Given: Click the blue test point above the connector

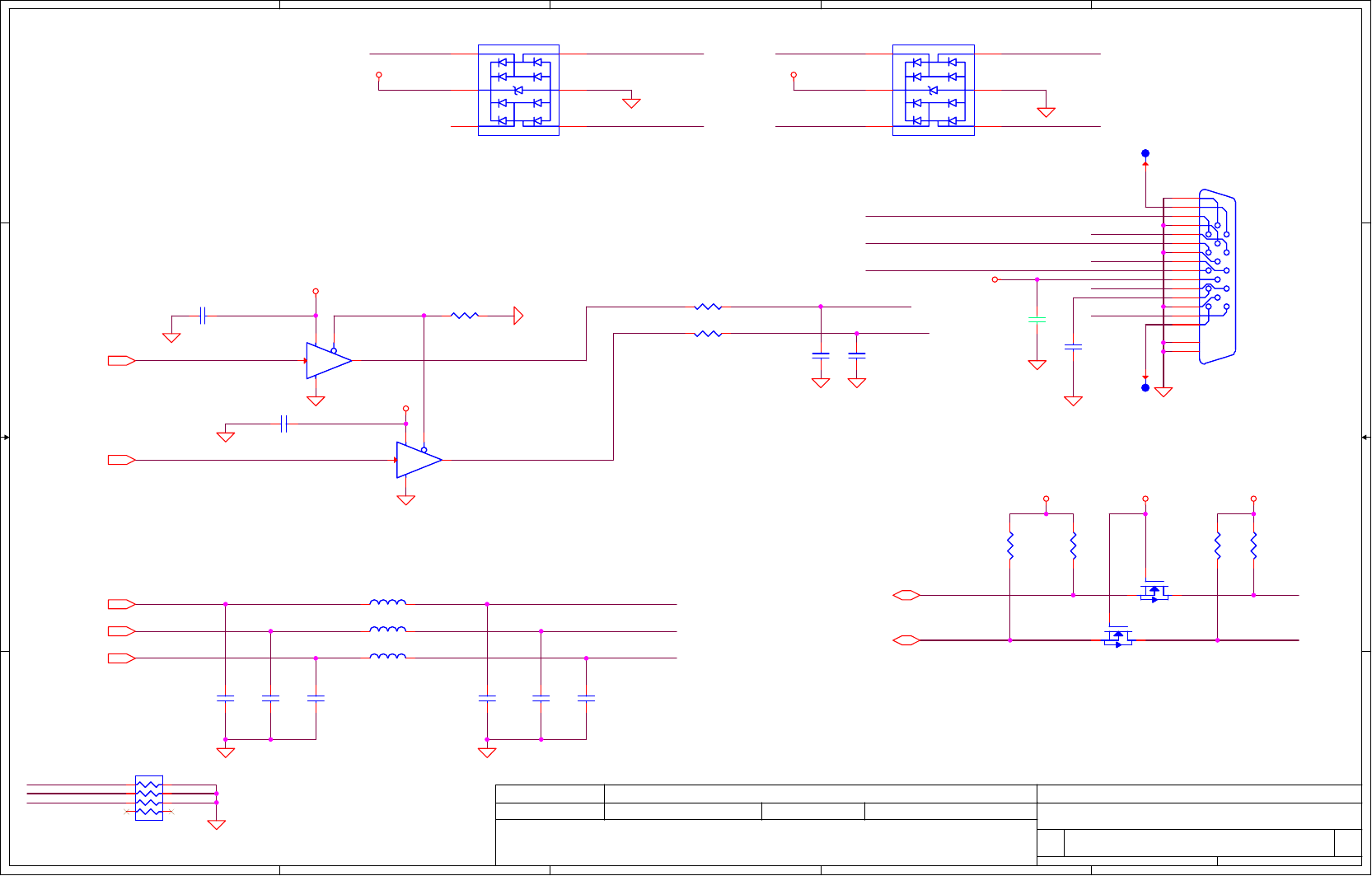Looking at the screenshot, I should (1145, 153).
